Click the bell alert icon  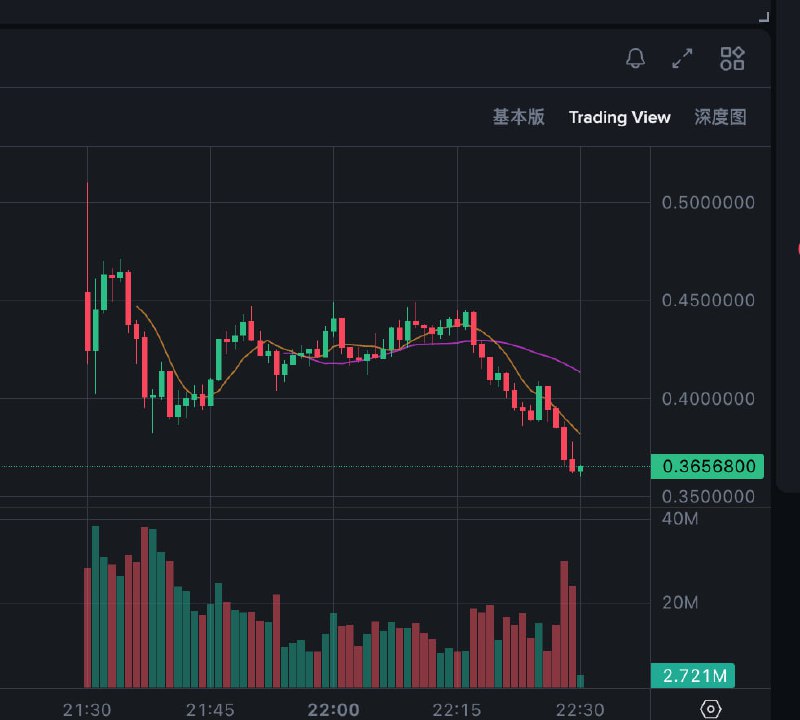click(635, 59)
